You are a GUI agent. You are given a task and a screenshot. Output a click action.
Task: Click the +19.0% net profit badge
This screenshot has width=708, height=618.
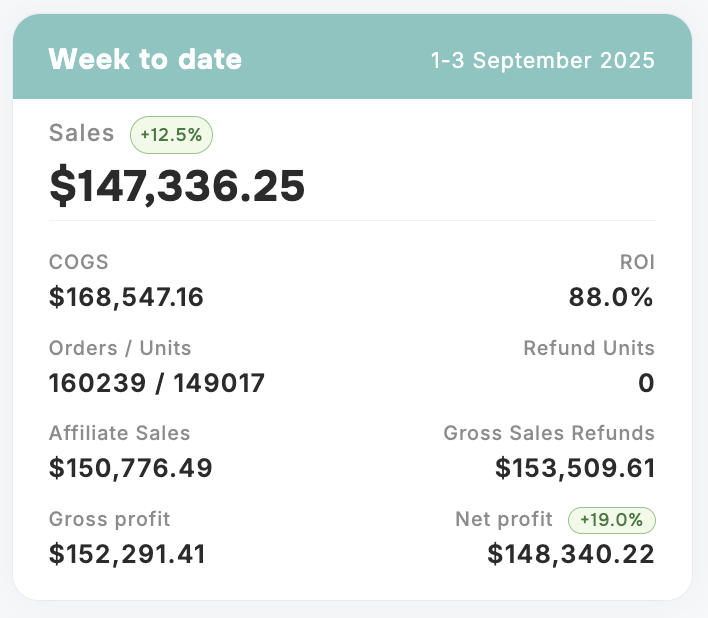(612, 520)
